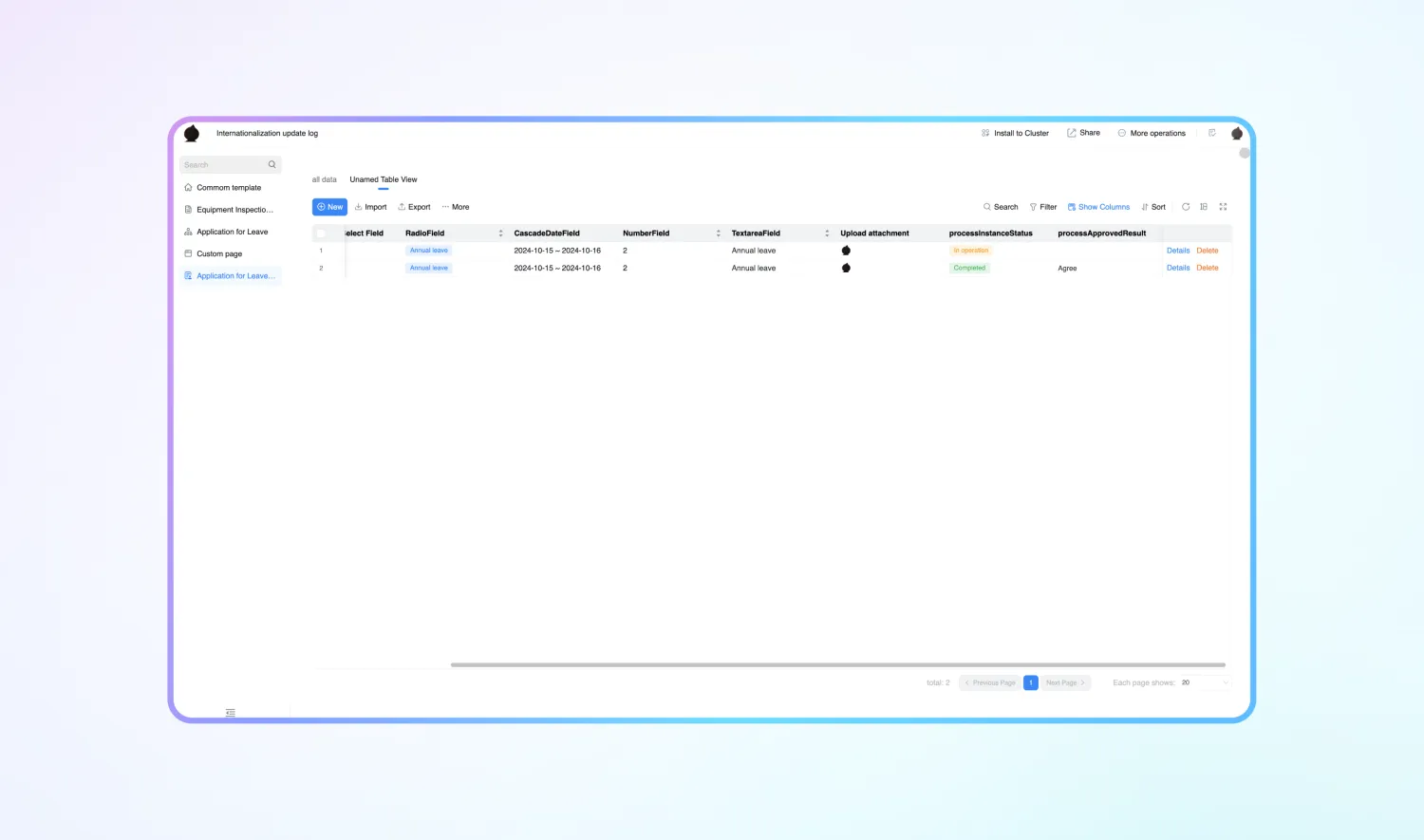Collapse sidebar using the bottom menu icon

(x=231, y=713)
